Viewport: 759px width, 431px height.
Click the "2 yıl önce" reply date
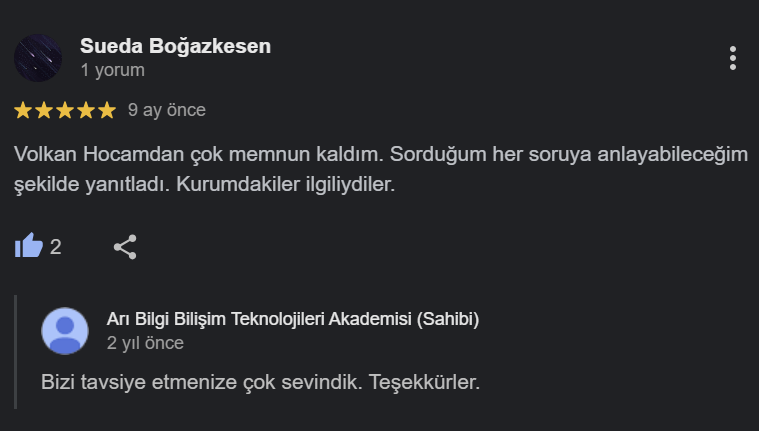[145, 343]
